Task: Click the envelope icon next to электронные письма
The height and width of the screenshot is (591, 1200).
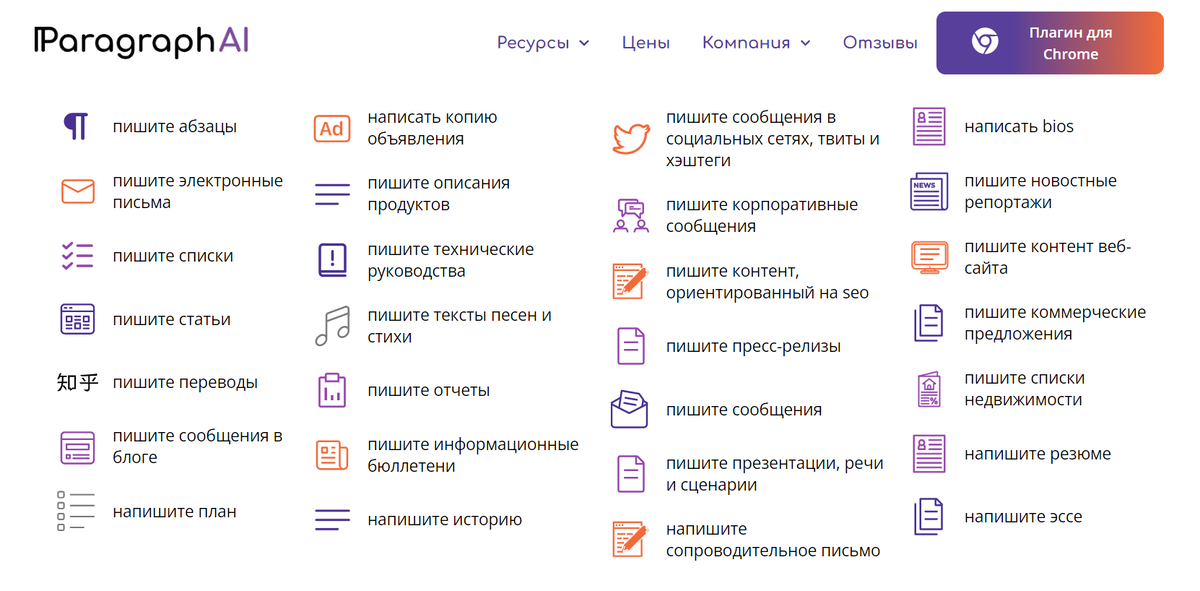Action: 78,191
